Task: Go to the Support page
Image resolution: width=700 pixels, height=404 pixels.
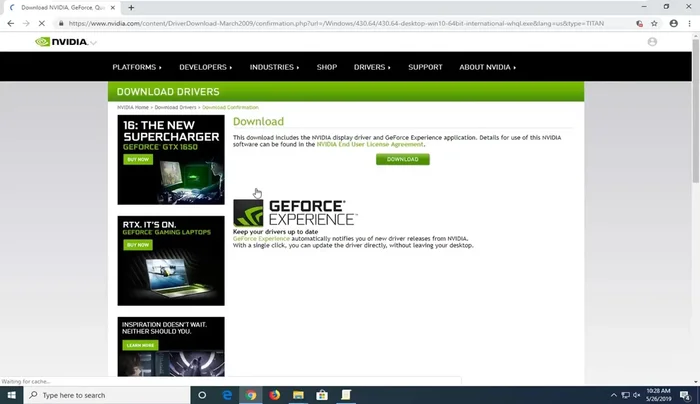Action: 425,67
